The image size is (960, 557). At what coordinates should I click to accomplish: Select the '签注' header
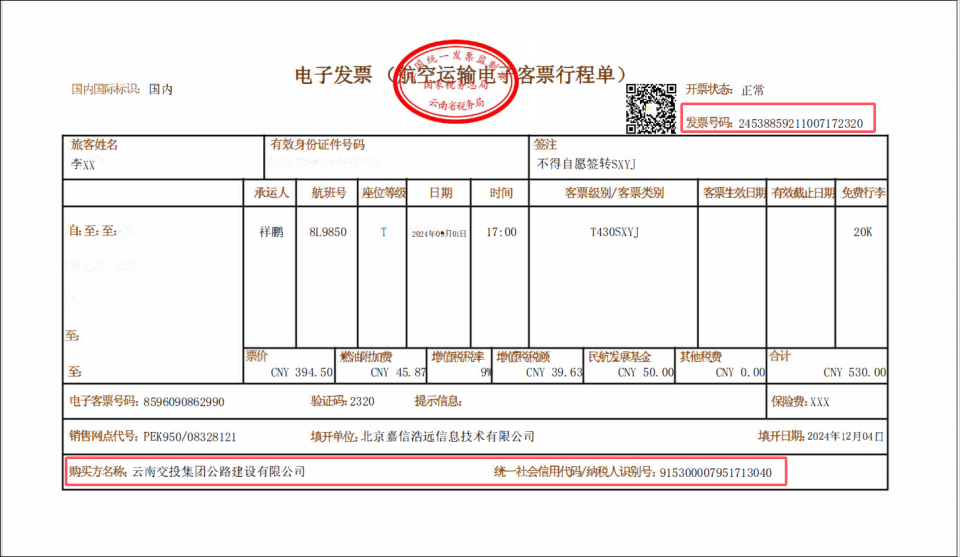pyautogui.click(x=545, y=144)
